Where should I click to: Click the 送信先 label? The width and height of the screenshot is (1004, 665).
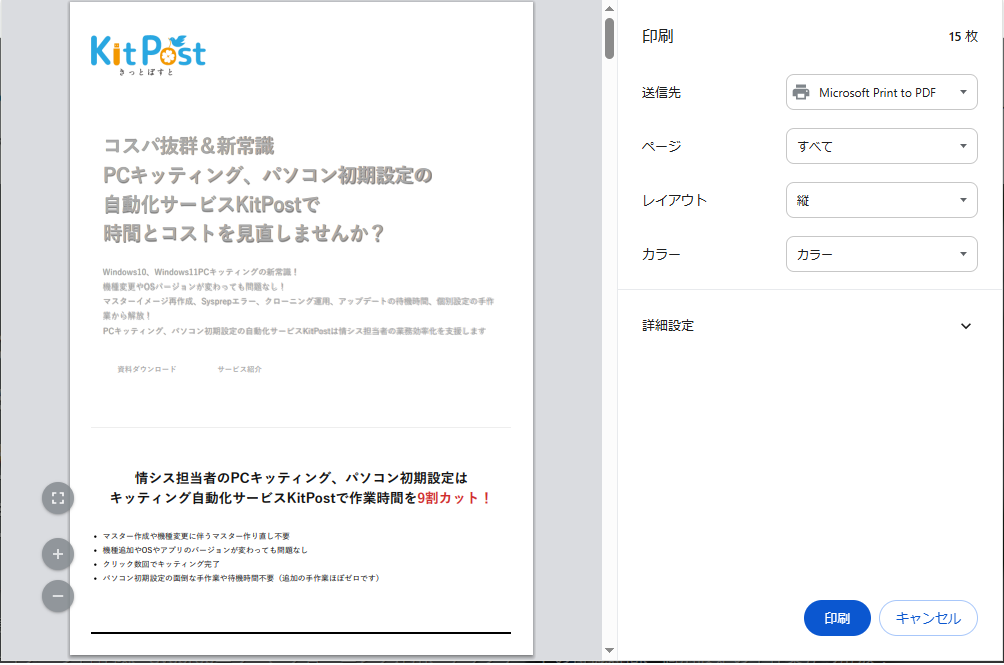click(661, 92)
